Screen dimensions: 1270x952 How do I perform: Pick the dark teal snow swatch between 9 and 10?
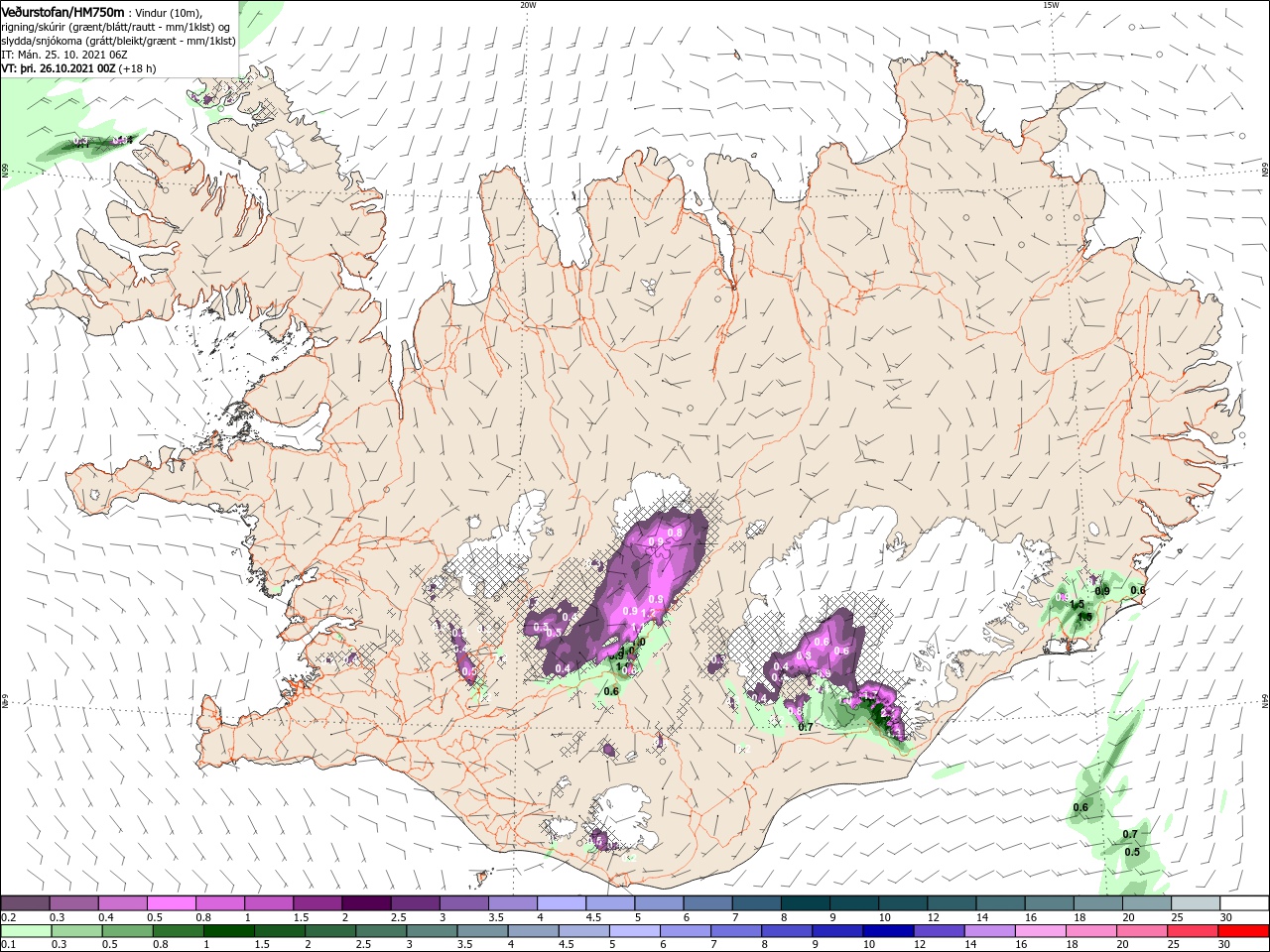coord(854,903)
